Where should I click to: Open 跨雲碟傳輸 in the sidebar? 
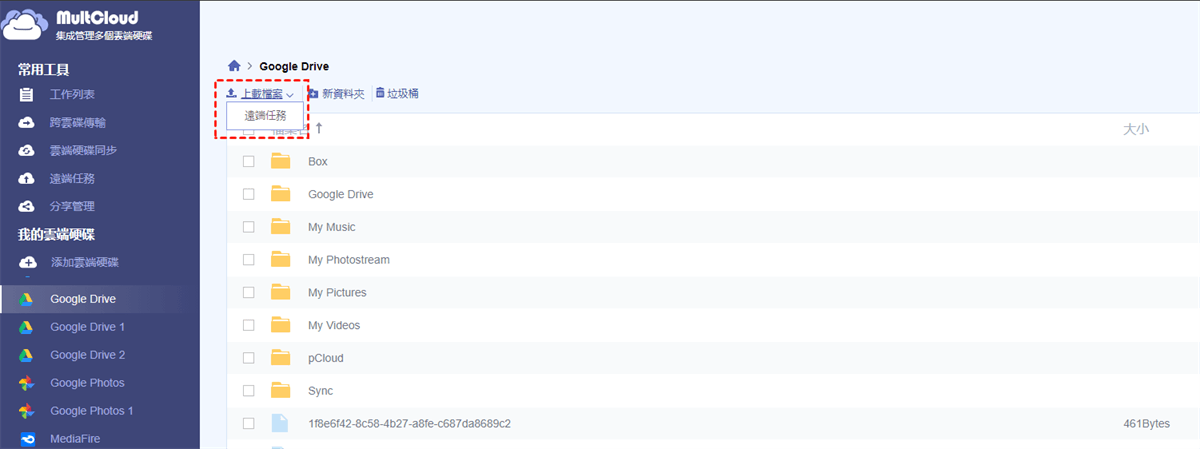coord(78,122)
